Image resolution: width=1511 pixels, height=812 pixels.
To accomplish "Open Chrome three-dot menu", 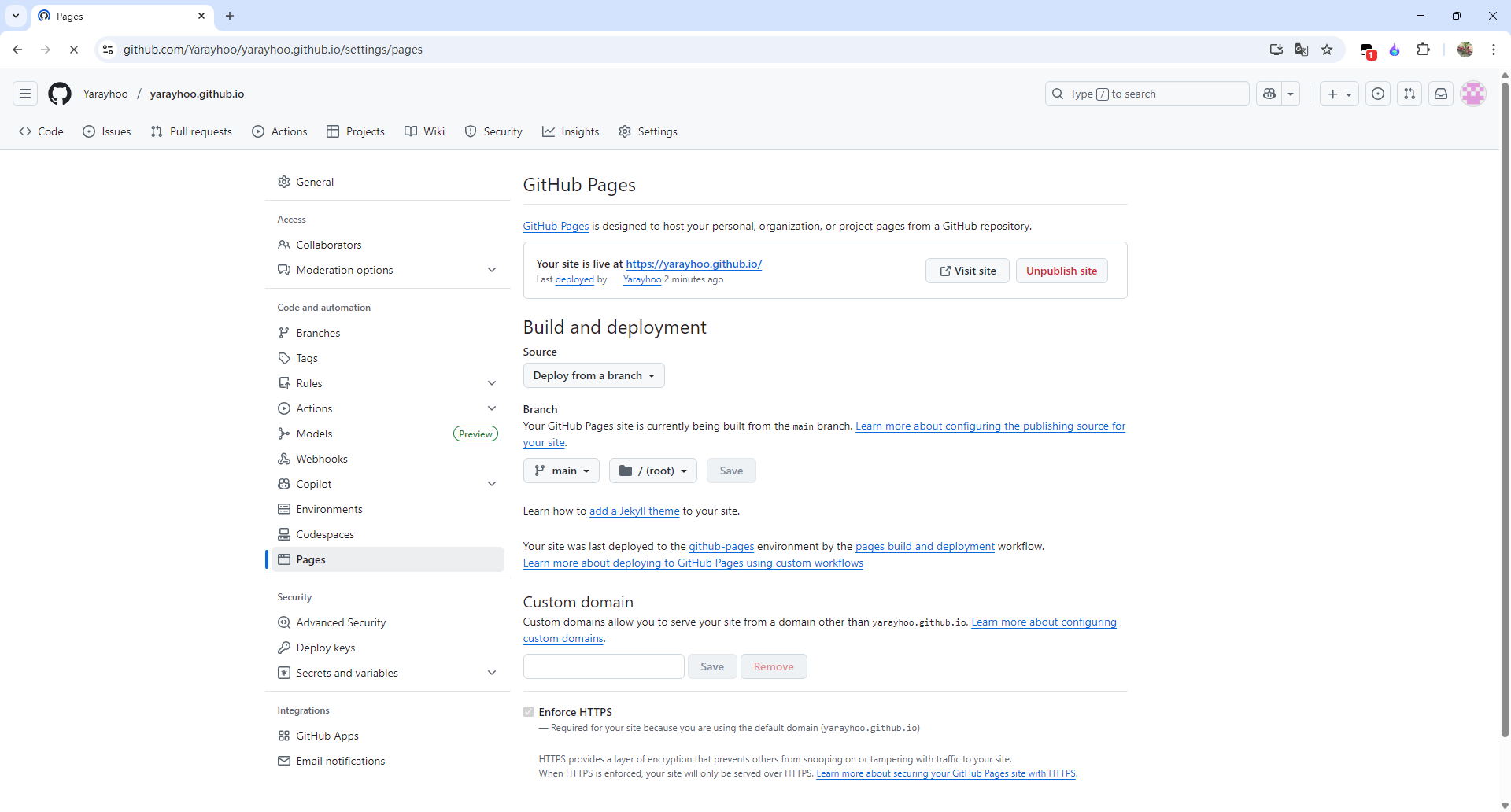I will [1494, 50].
